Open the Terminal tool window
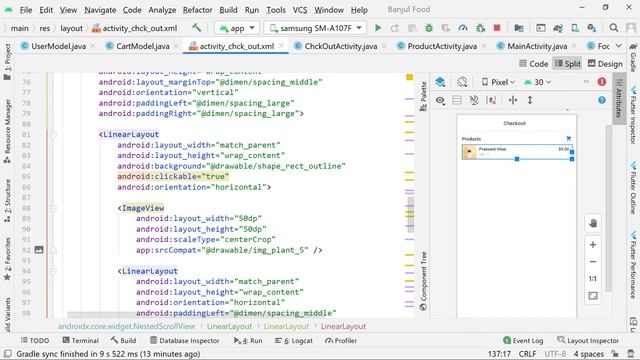The image size is (640, 360). [80, 340]
